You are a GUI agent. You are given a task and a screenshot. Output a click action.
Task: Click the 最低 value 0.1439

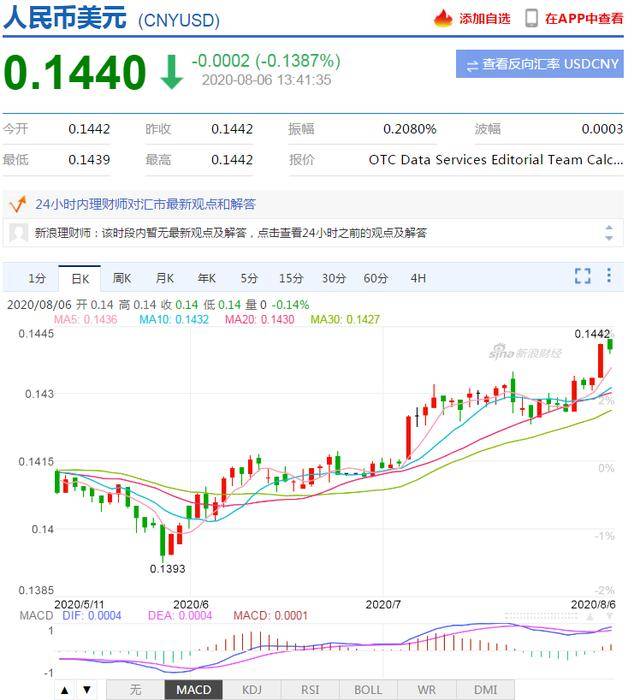(x=89, y=160)
